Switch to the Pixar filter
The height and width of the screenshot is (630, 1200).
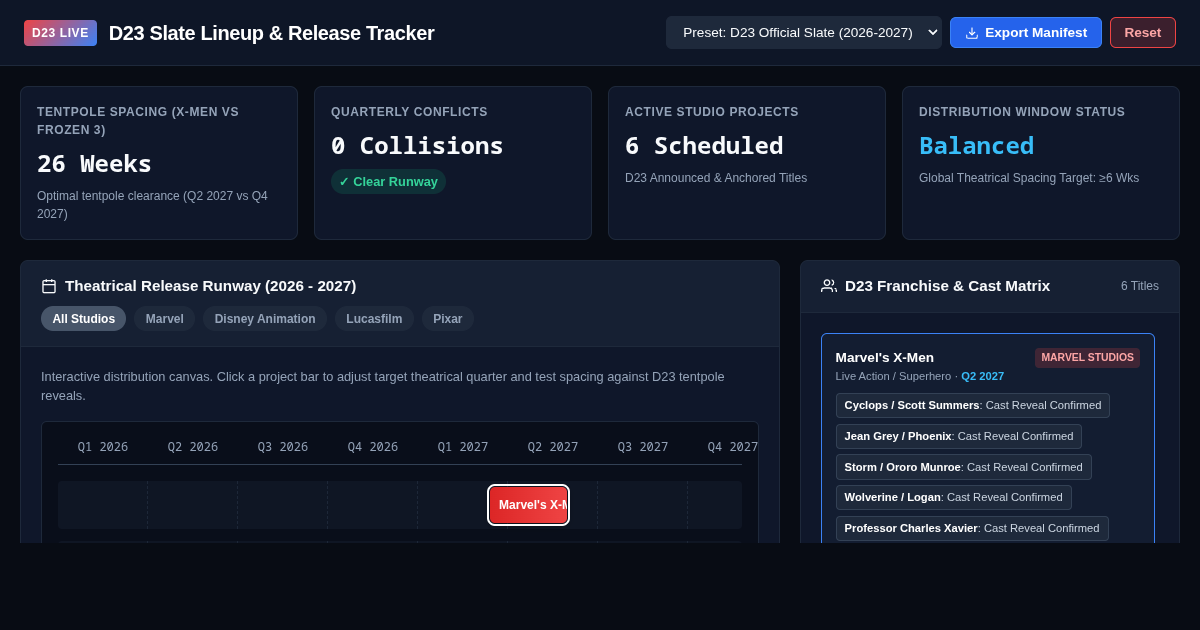click(448, 319)
